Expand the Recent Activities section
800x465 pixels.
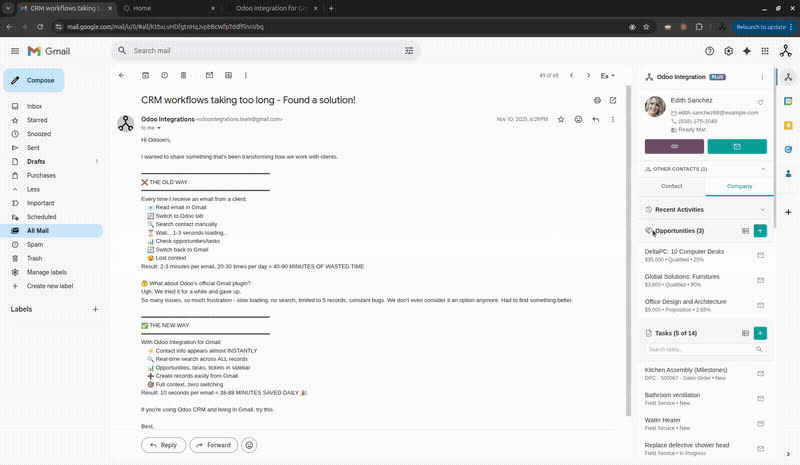click(707, 210)
